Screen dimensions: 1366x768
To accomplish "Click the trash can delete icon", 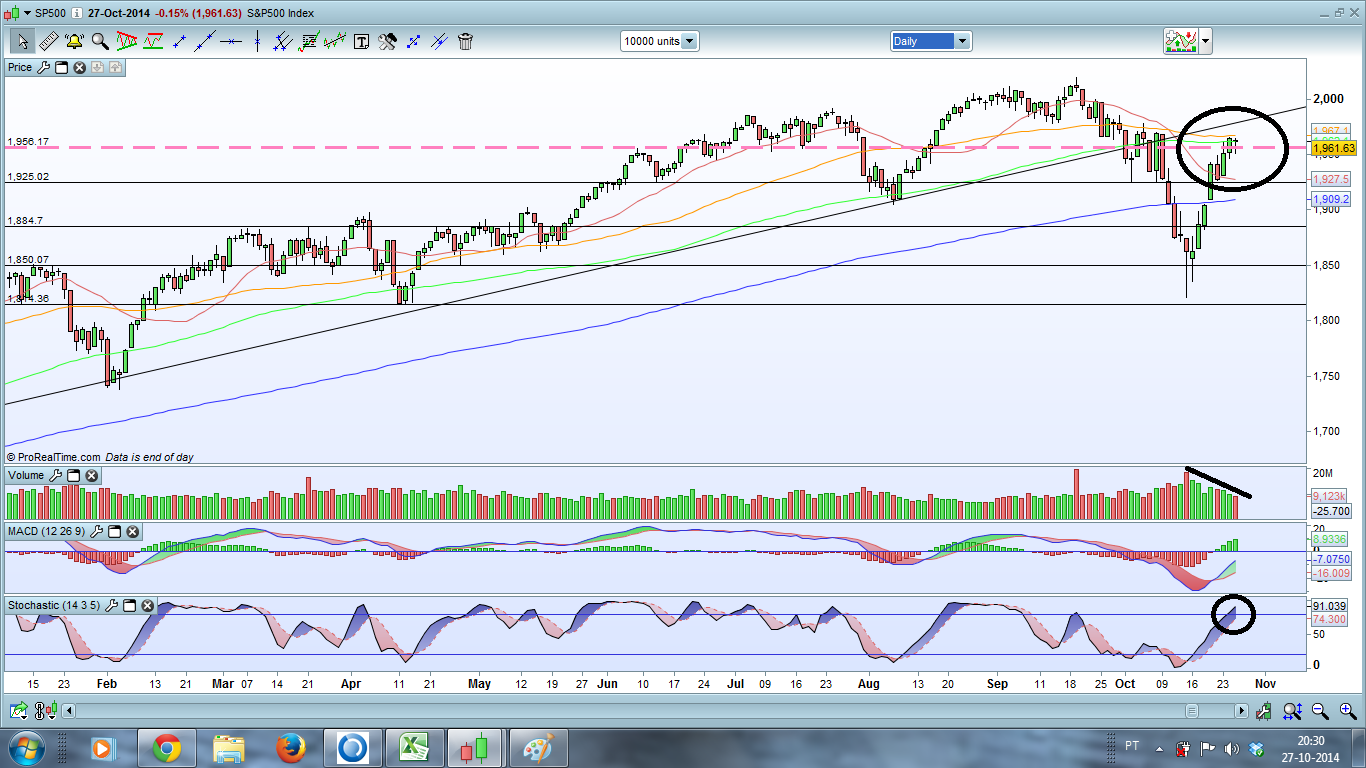I will pos(465,41).
